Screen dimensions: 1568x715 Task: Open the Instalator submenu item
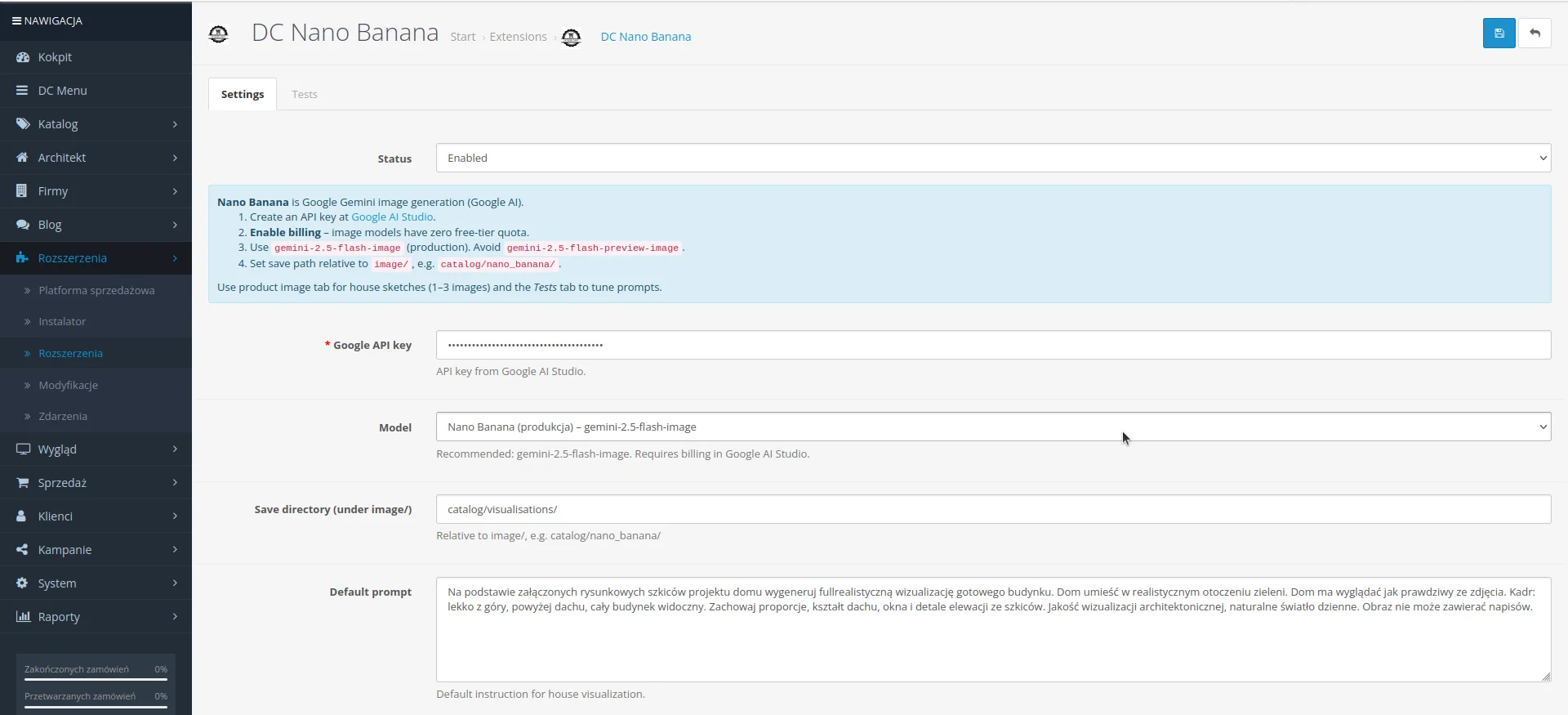point(96,322)
